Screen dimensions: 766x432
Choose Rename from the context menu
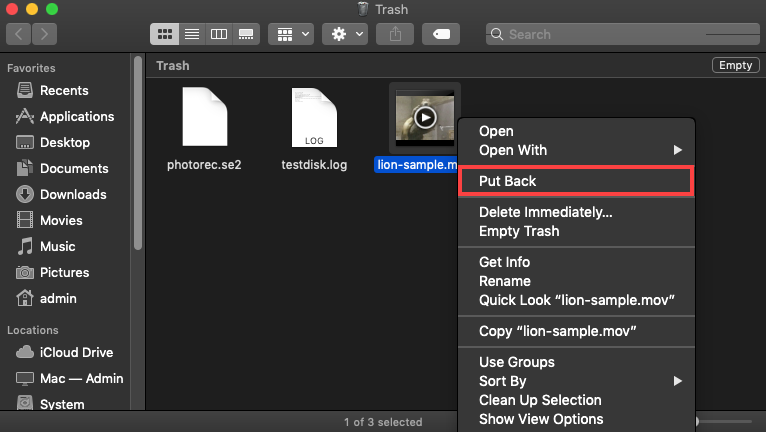[x=576, y=281]
